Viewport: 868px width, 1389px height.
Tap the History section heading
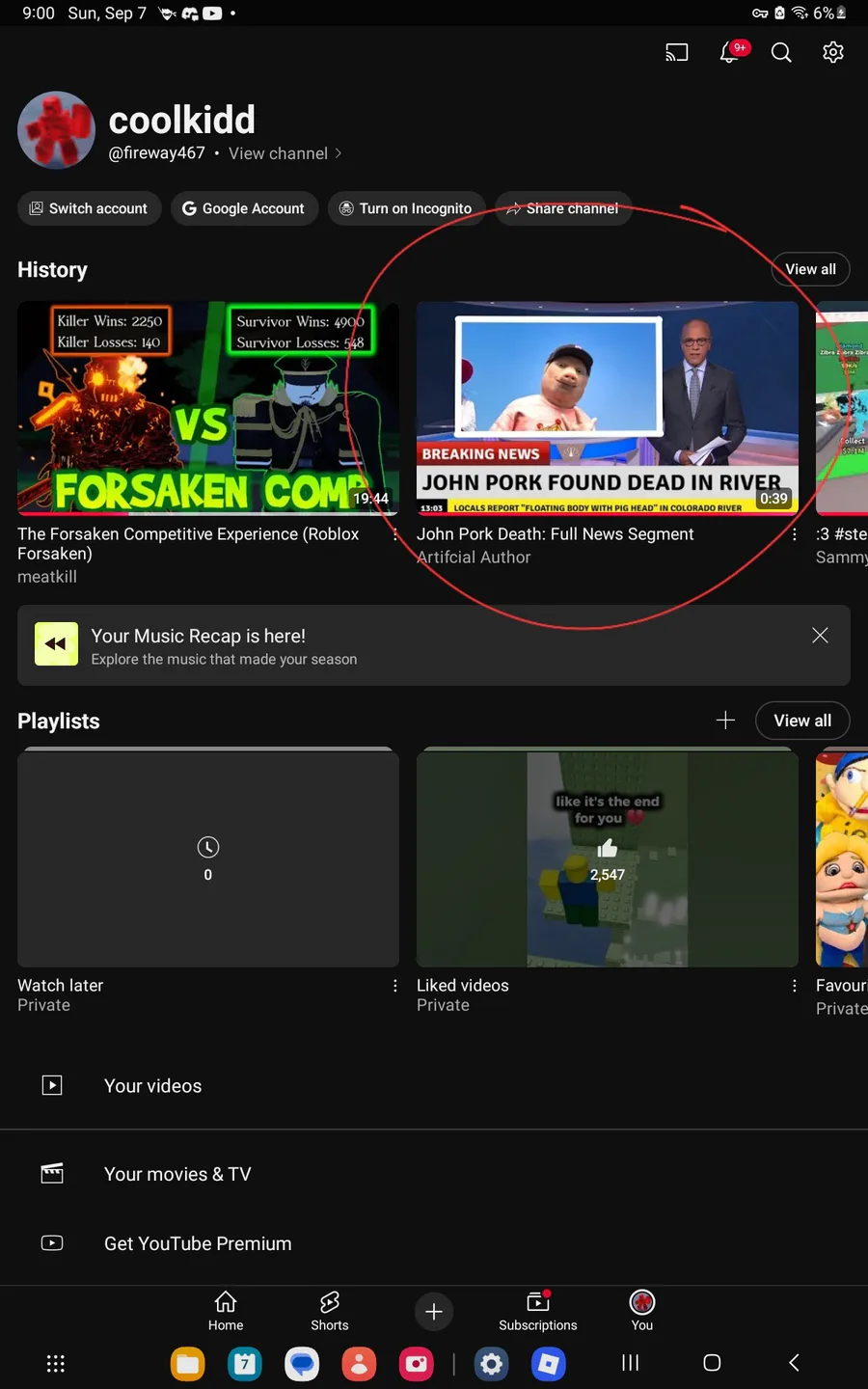52,270
